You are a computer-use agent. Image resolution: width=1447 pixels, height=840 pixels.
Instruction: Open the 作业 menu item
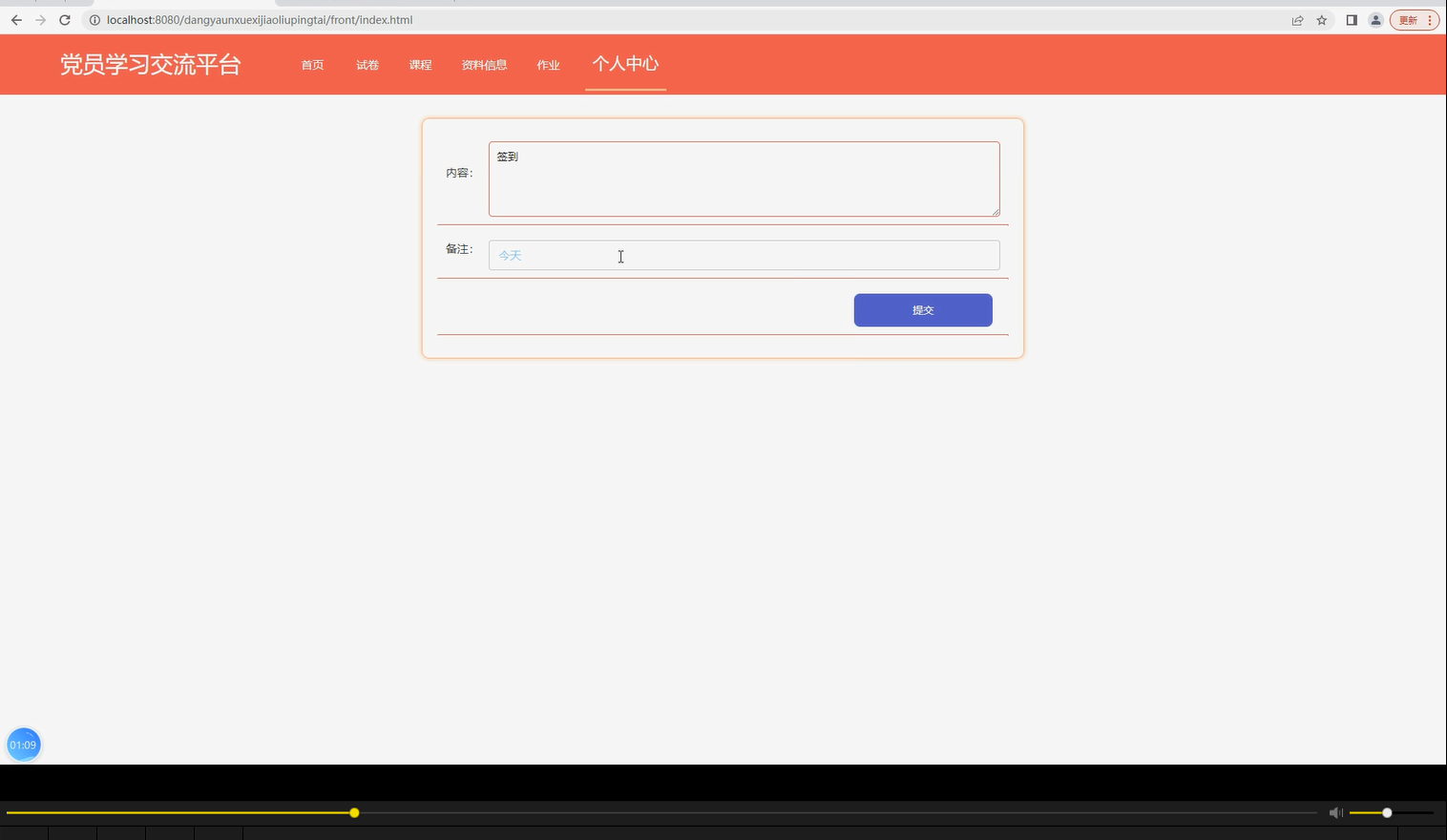pyautogui.click(x=549, y=65)
